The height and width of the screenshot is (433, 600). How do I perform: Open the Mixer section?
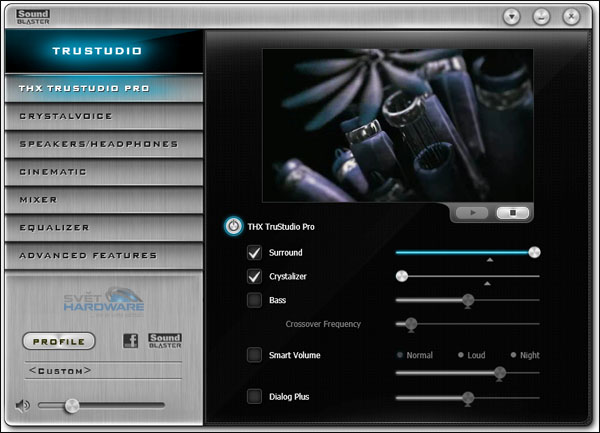104,200
